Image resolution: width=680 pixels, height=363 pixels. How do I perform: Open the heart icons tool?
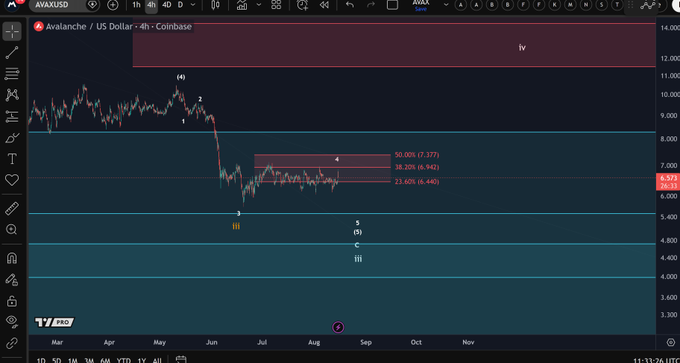click(12, 180)
